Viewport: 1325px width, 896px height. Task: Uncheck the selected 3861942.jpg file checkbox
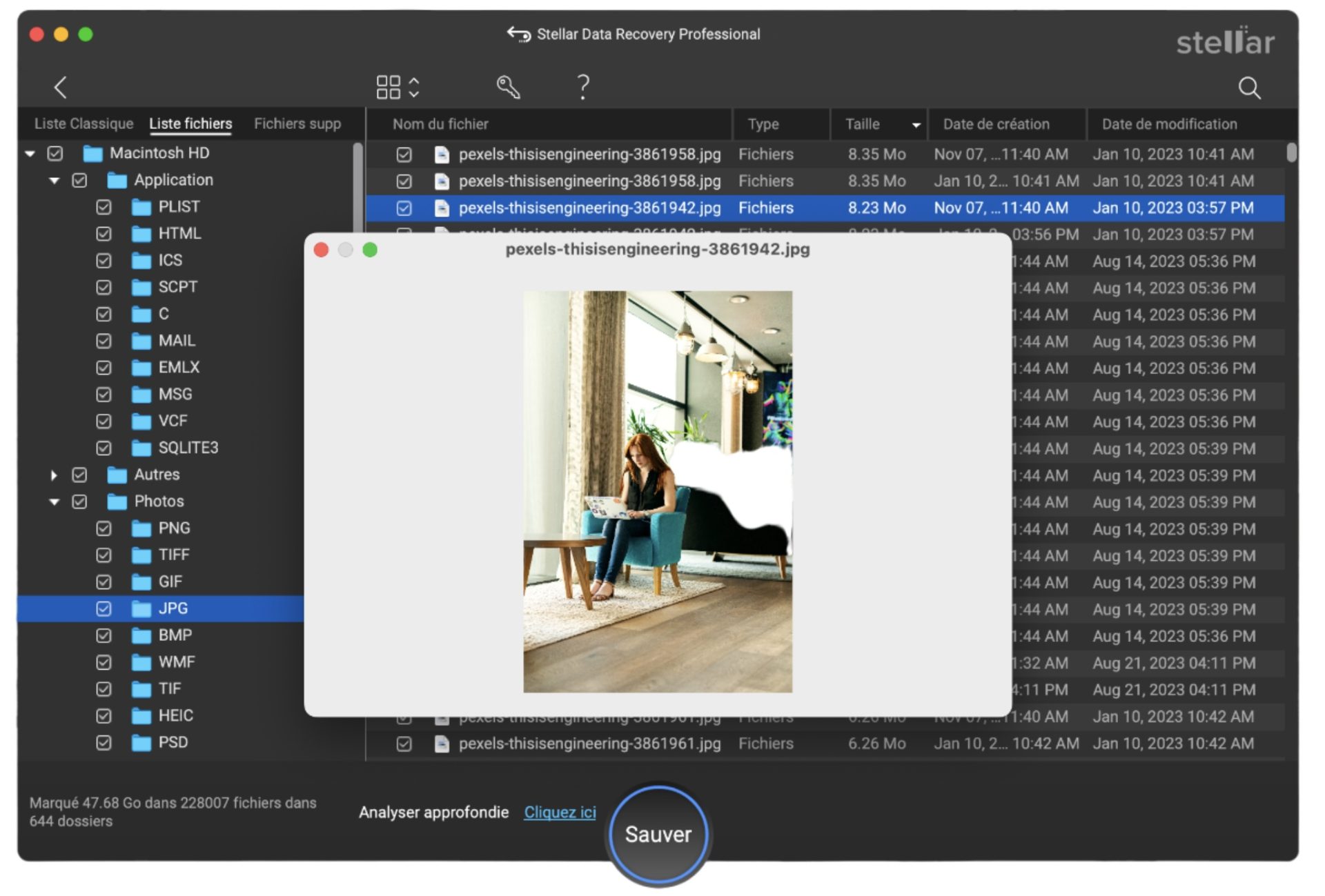pyautogui.click(x=404, y=208)
